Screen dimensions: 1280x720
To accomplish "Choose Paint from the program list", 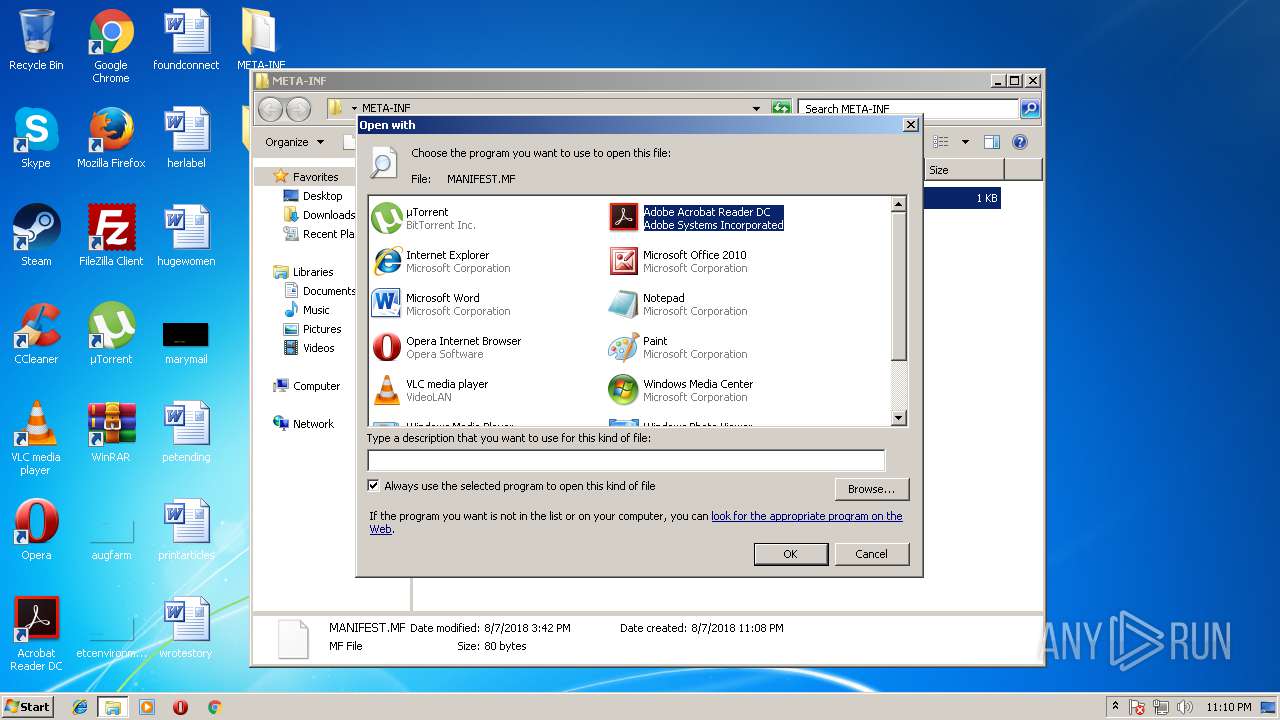I will pos(678,347).
